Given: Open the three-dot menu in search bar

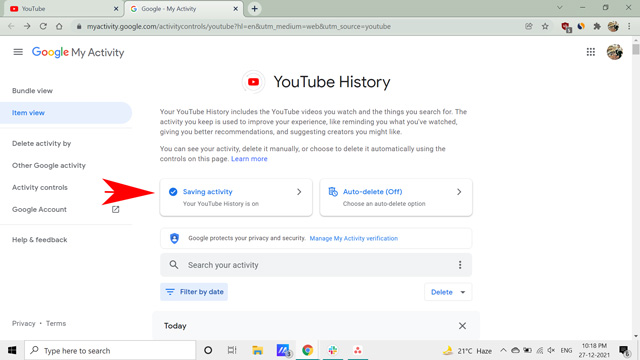Looking at the screenshot, I should 460,265.
